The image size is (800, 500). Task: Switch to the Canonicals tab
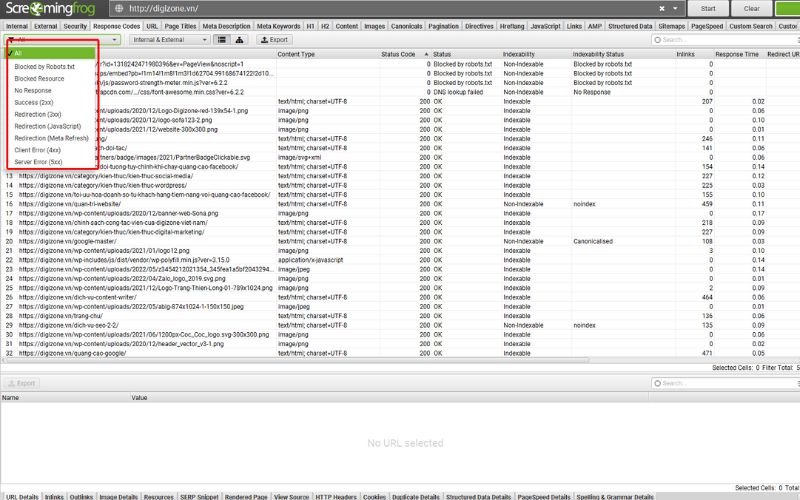coord(407,26)
